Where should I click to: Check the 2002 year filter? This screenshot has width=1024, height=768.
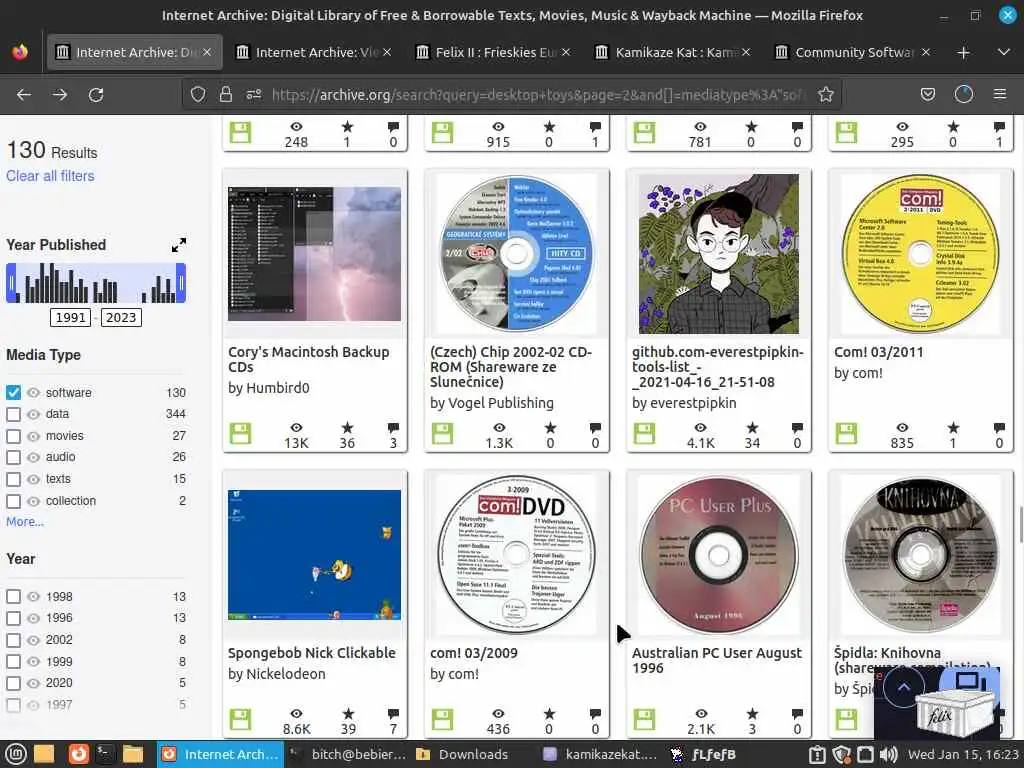13,640
